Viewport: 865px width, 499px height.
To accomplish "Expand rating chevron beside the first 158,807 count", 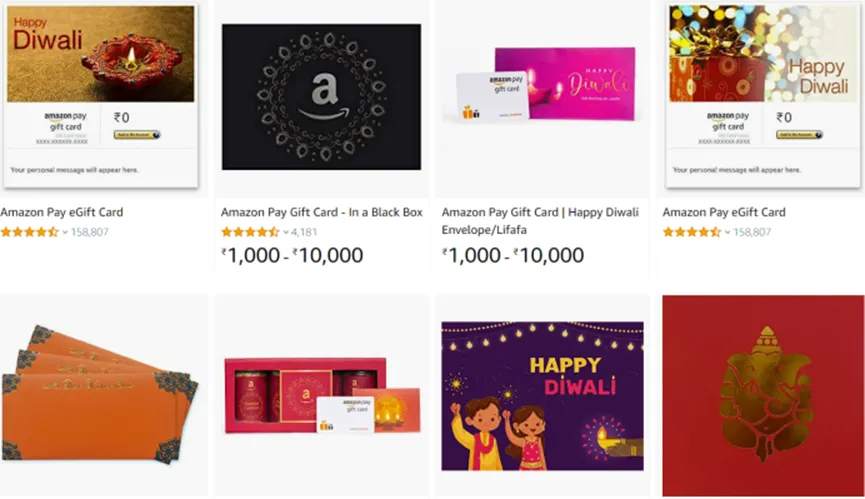I will (x=65, y=233).
